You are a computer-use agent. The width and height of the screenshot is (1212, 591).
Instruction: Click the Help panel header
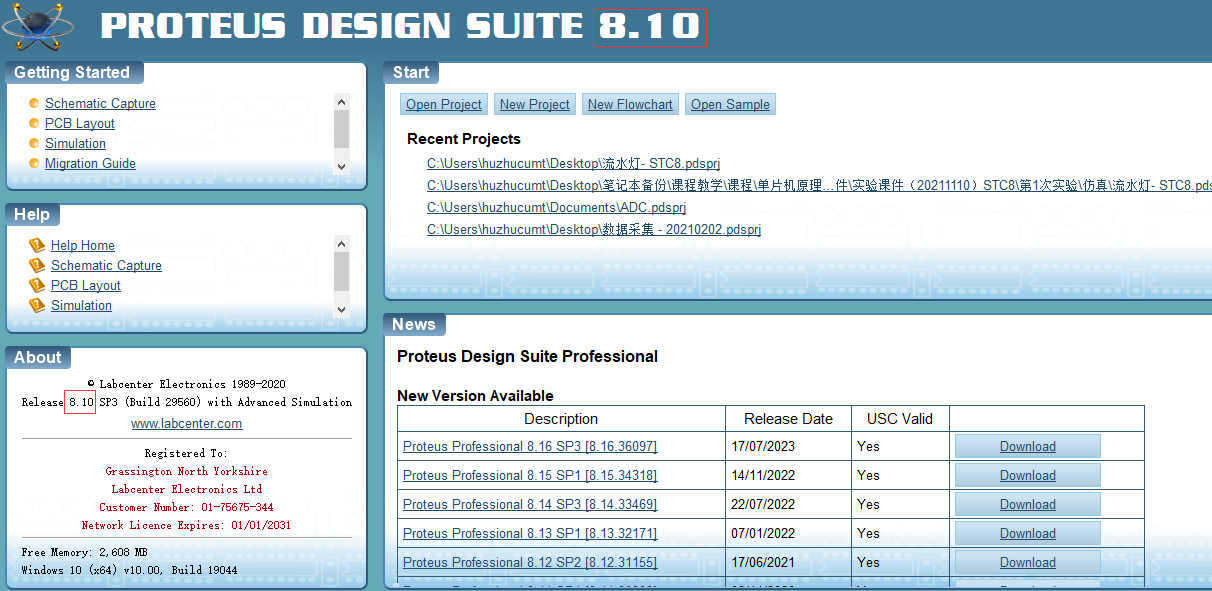point(32,214)
